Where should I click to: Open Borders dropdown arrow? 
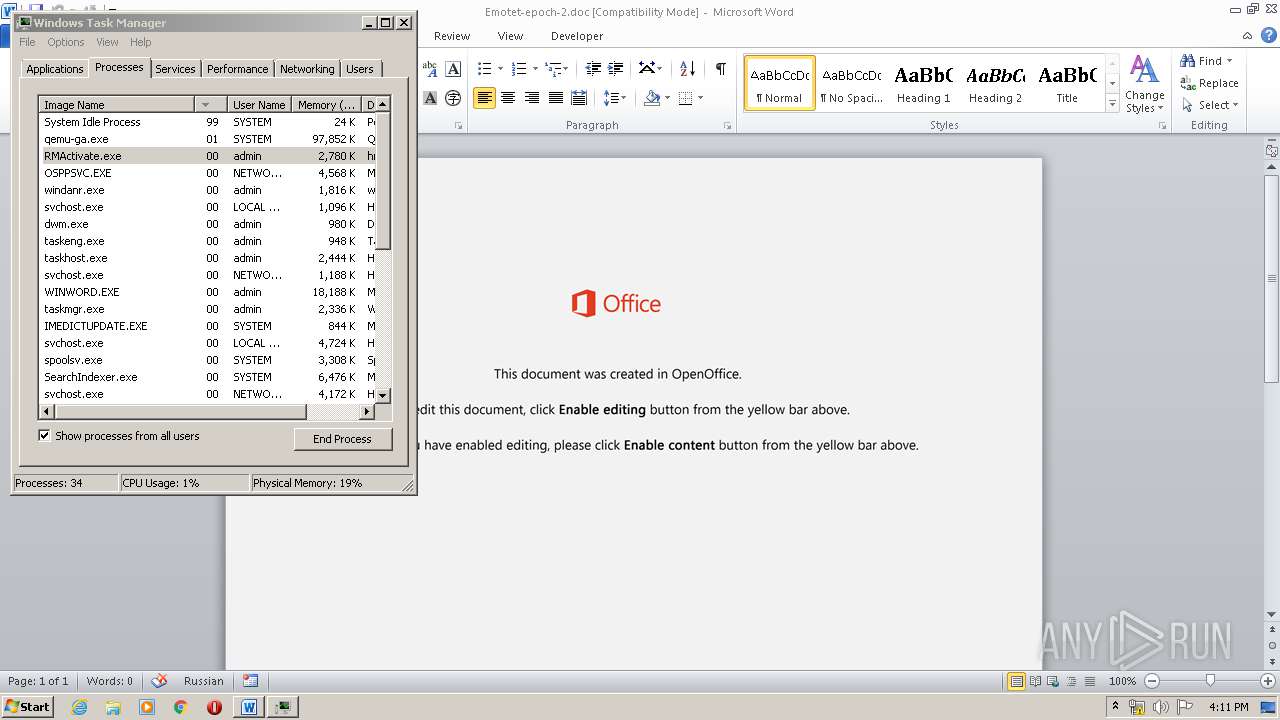pos(700,98)
